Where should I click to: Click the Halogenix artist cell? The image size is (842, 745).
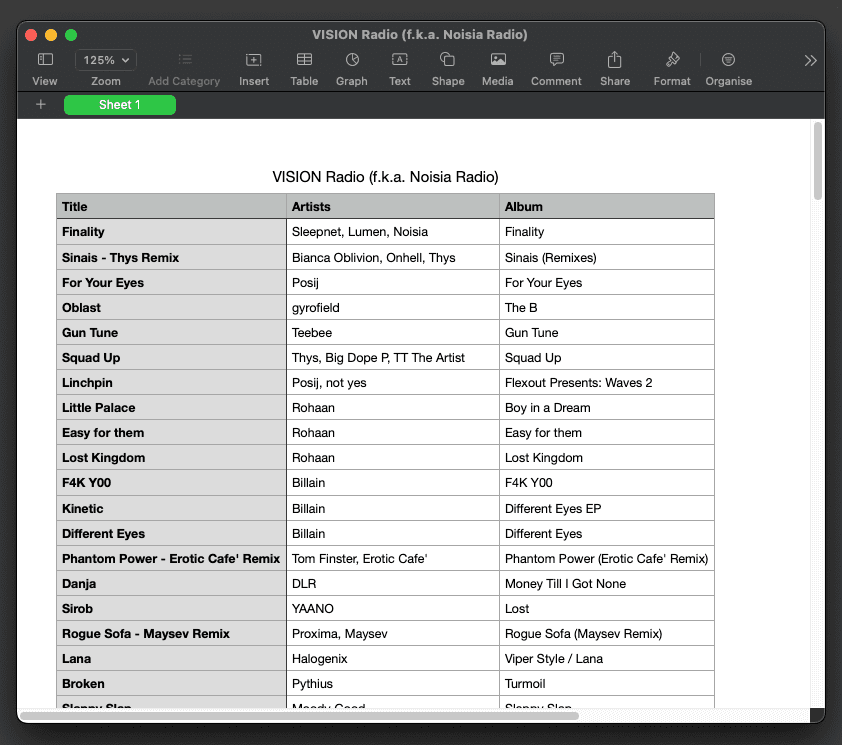[x=393, y=659]
